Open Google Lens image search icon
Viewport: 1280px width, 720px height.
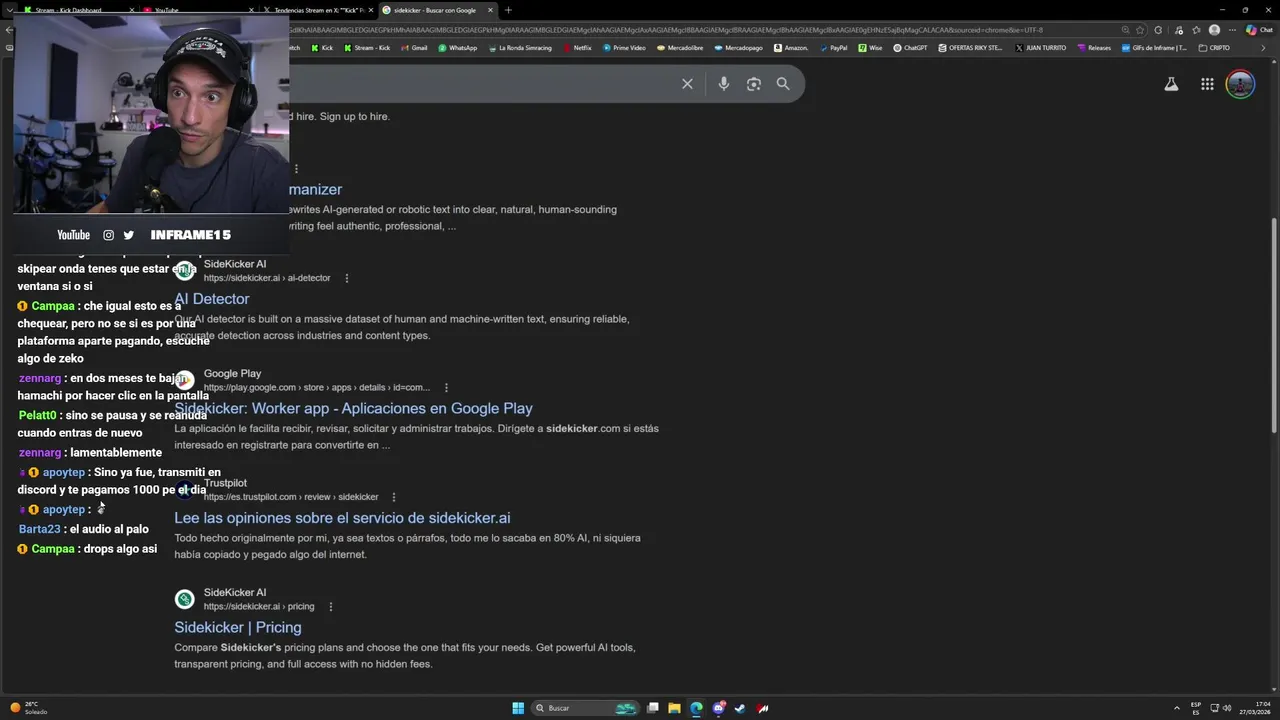coord(754,84)
